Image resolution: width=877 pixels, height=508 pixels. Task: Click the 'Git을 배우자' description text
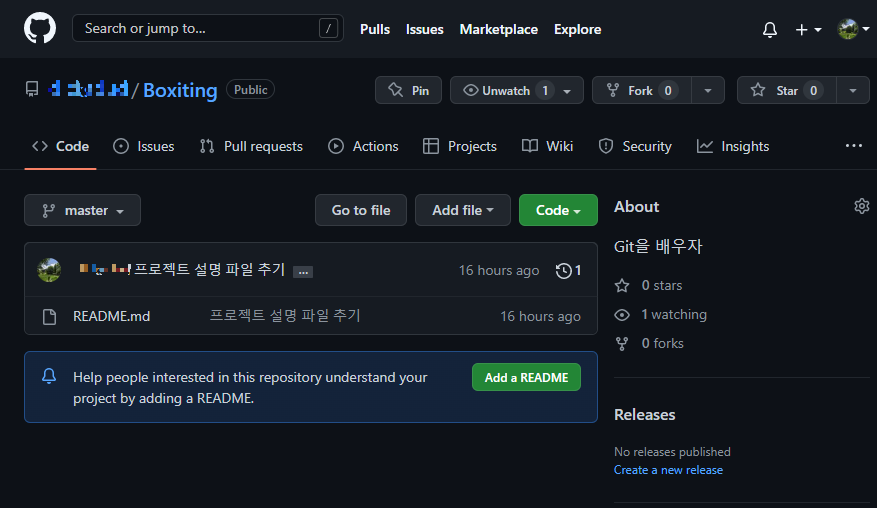coord(658,246)
